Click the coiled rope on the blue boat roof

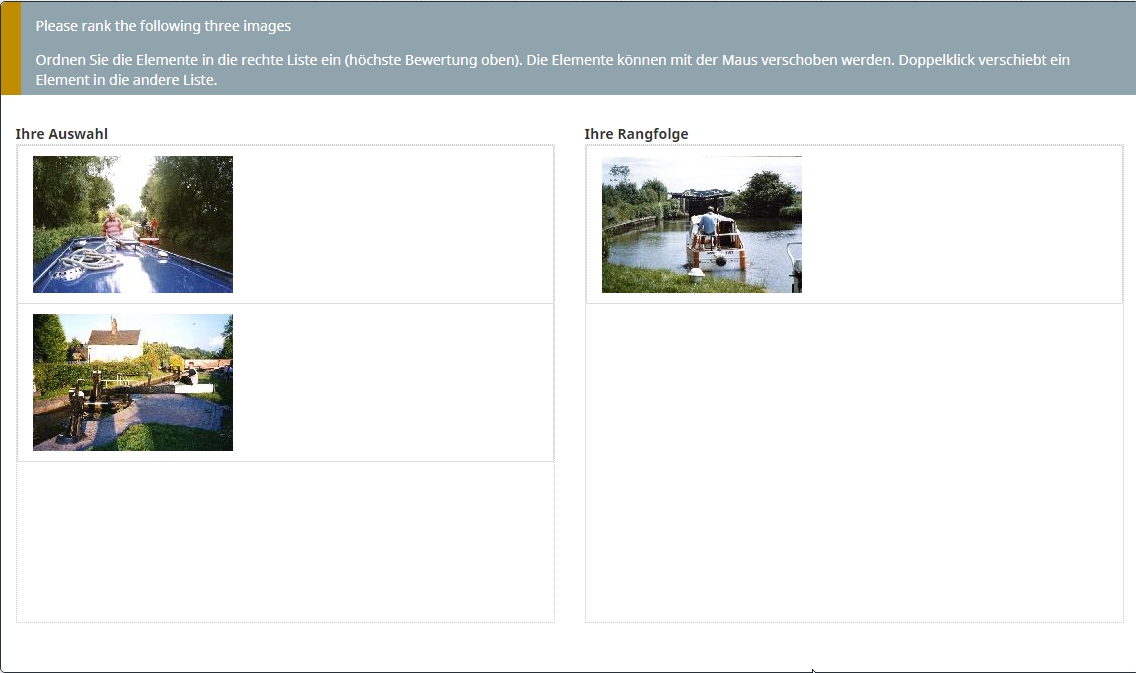[88, 261]
